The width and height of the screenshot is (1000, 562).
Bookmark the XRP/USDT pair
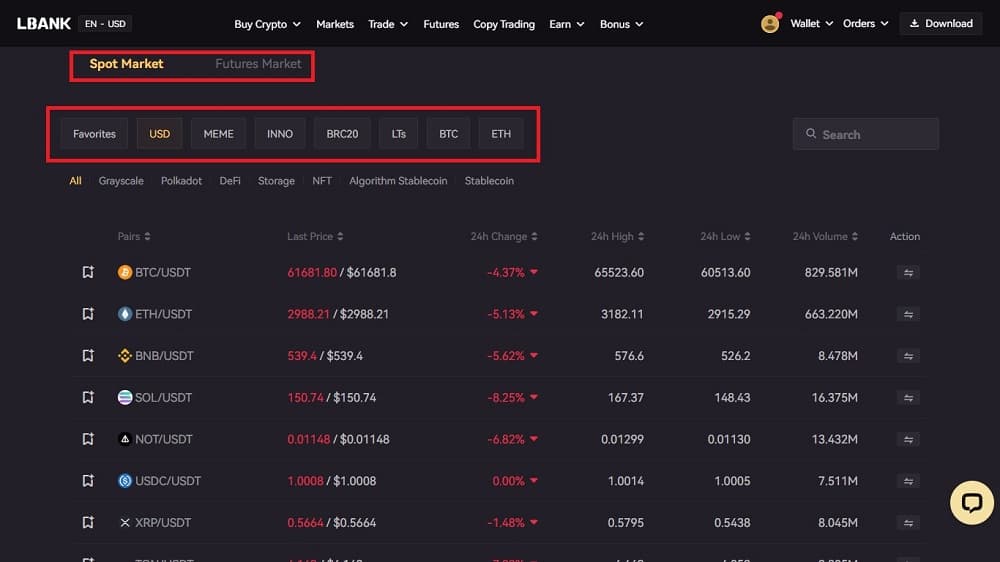[x=88, y=522]
